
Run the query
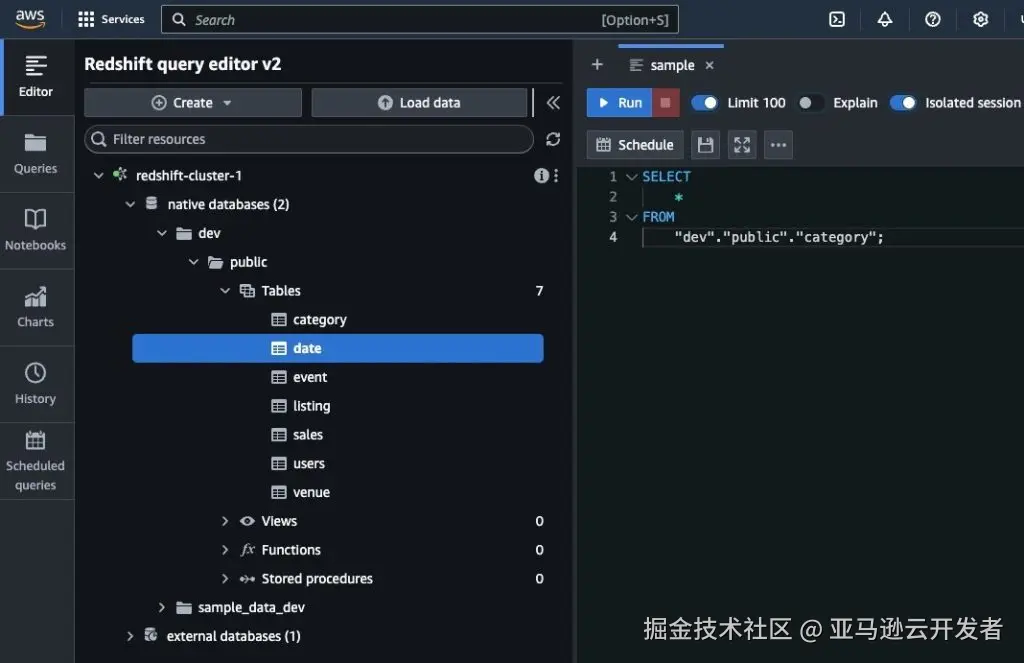pyautogui.click(x=619, y=103)
